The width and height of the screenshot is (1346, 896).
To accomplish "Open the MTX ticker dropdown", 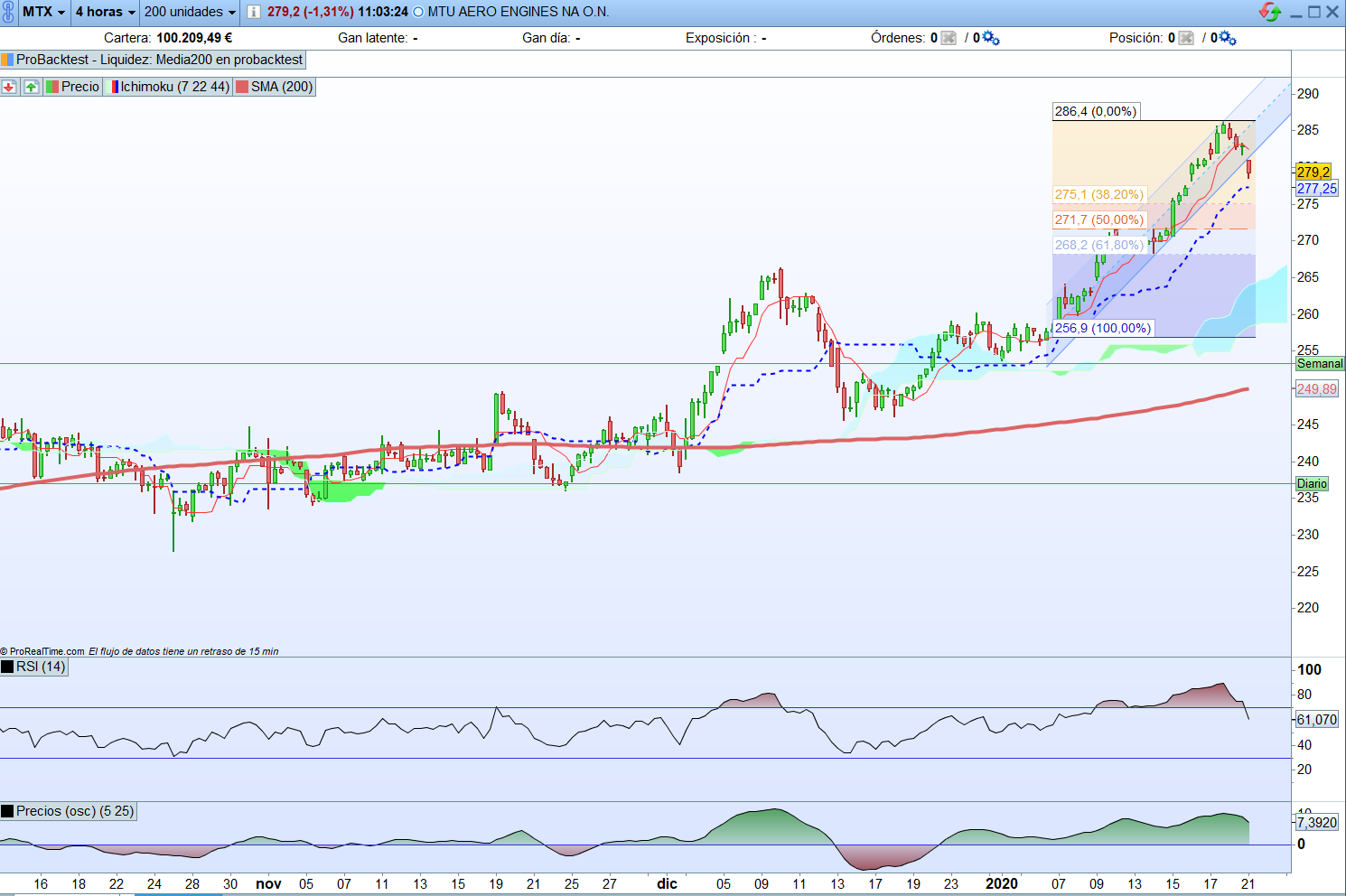I will click(x=43, y=12).
